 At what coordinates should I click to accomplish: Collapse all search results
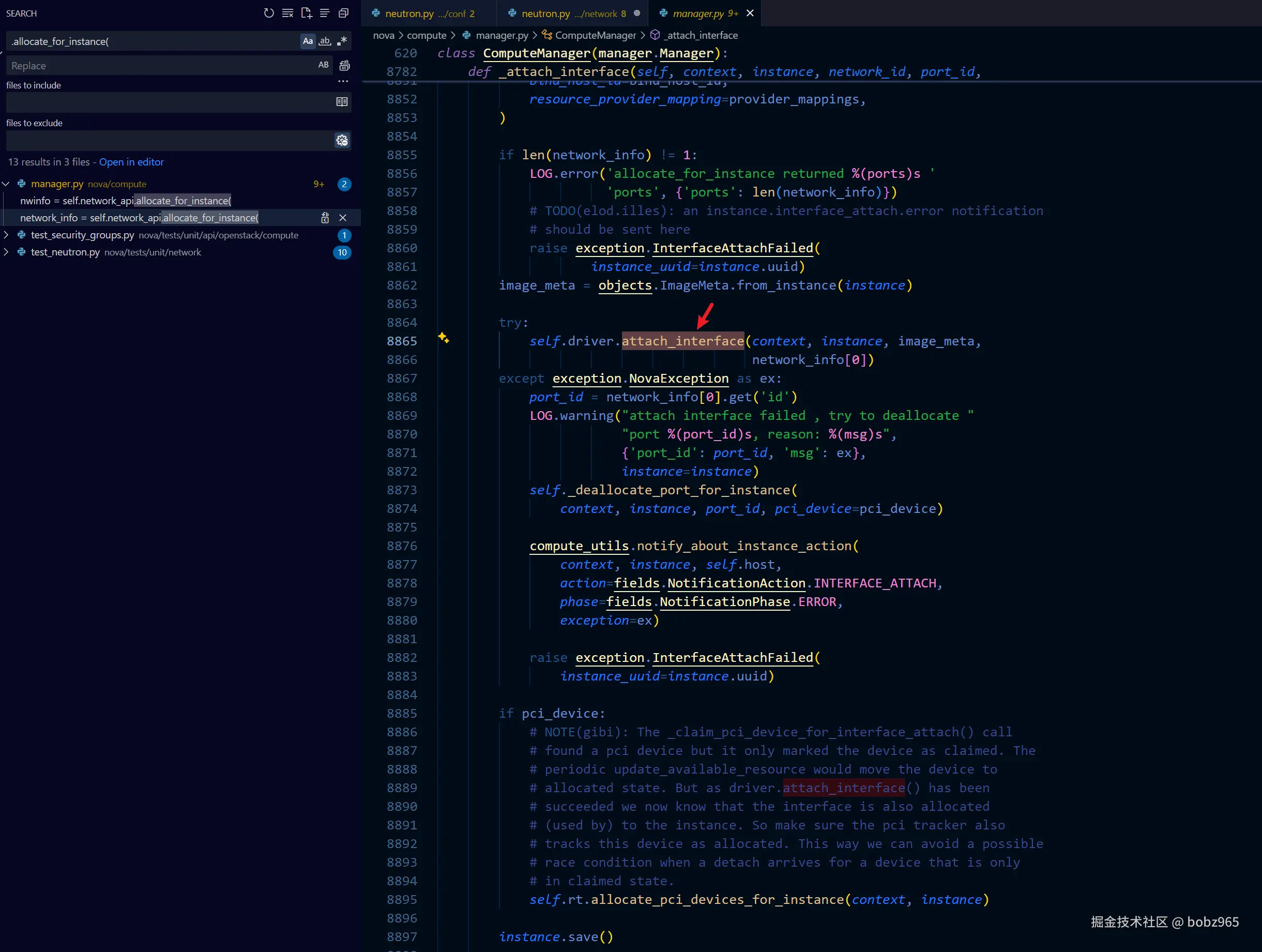343,12
